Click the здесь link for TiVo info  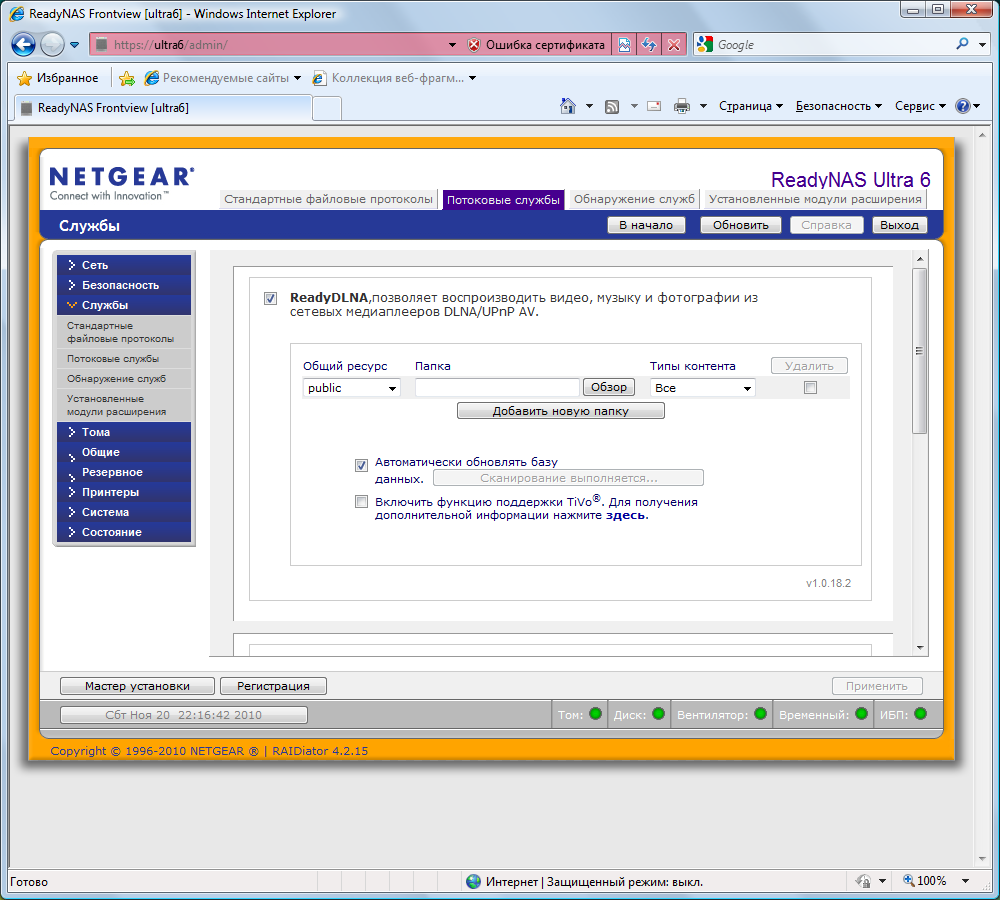[625, 515]
